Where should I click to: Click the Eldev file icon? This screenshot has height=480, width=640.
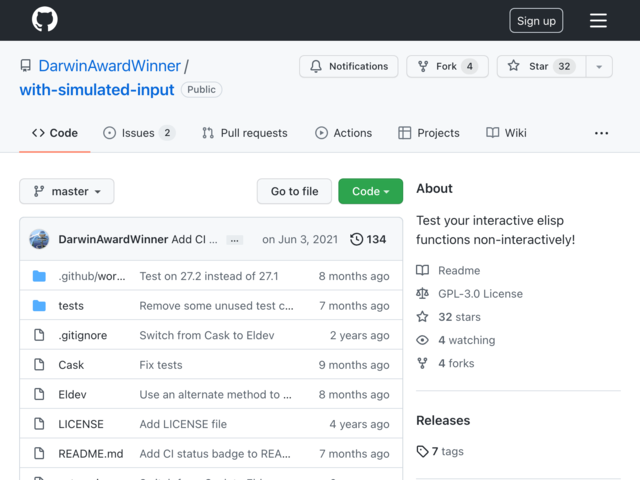39,394
